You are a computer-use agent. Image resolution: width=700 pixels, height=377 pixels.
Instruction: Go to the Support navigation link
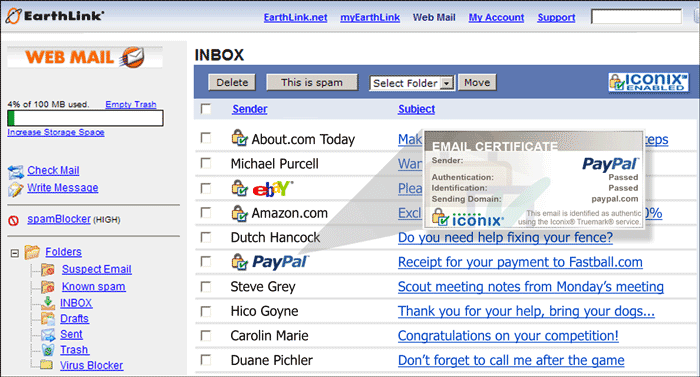pyautogui.click(x=556, y=17)
